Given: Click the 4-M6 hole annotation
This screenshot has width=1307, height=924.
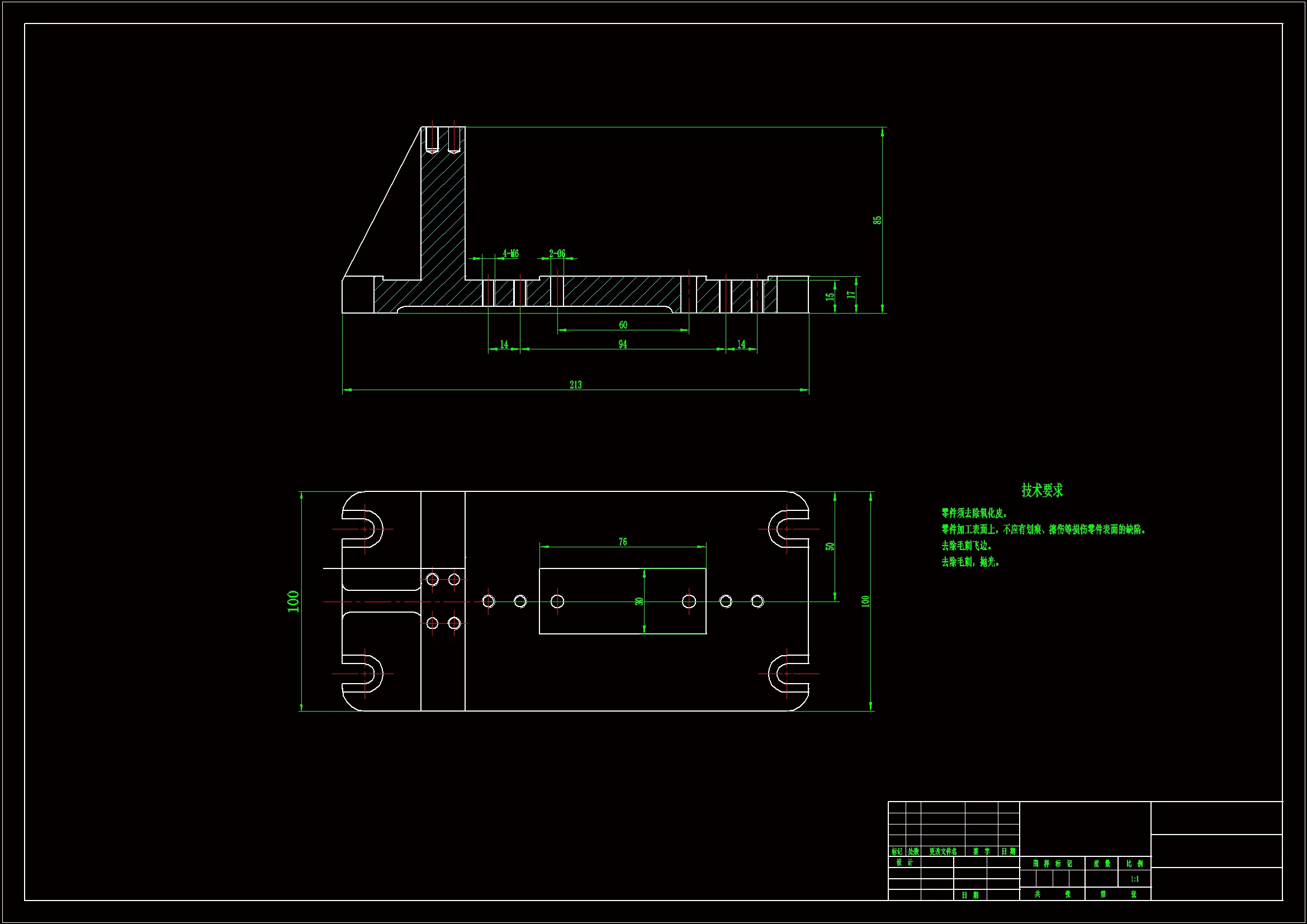Looking at the screenshot, I should pos(510,253).
